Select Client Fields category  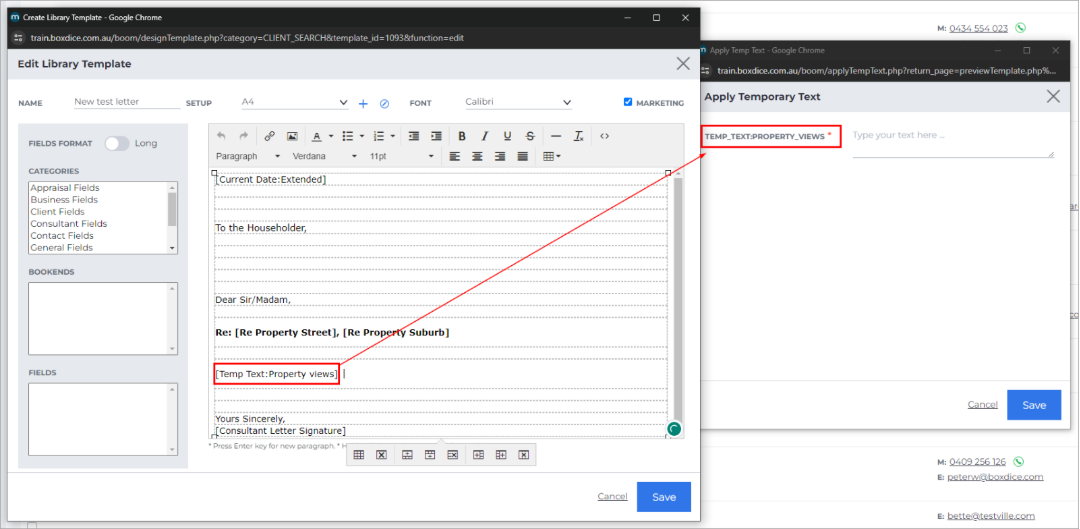pos(57,211)
